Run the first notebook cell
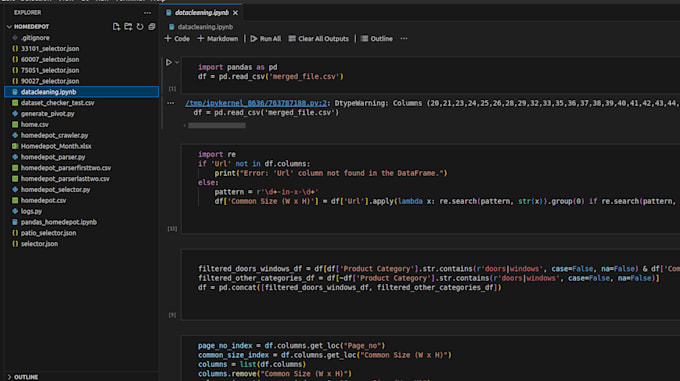Image resolution: width=680 pixels, height=381 pixels. tap(169, 62)
